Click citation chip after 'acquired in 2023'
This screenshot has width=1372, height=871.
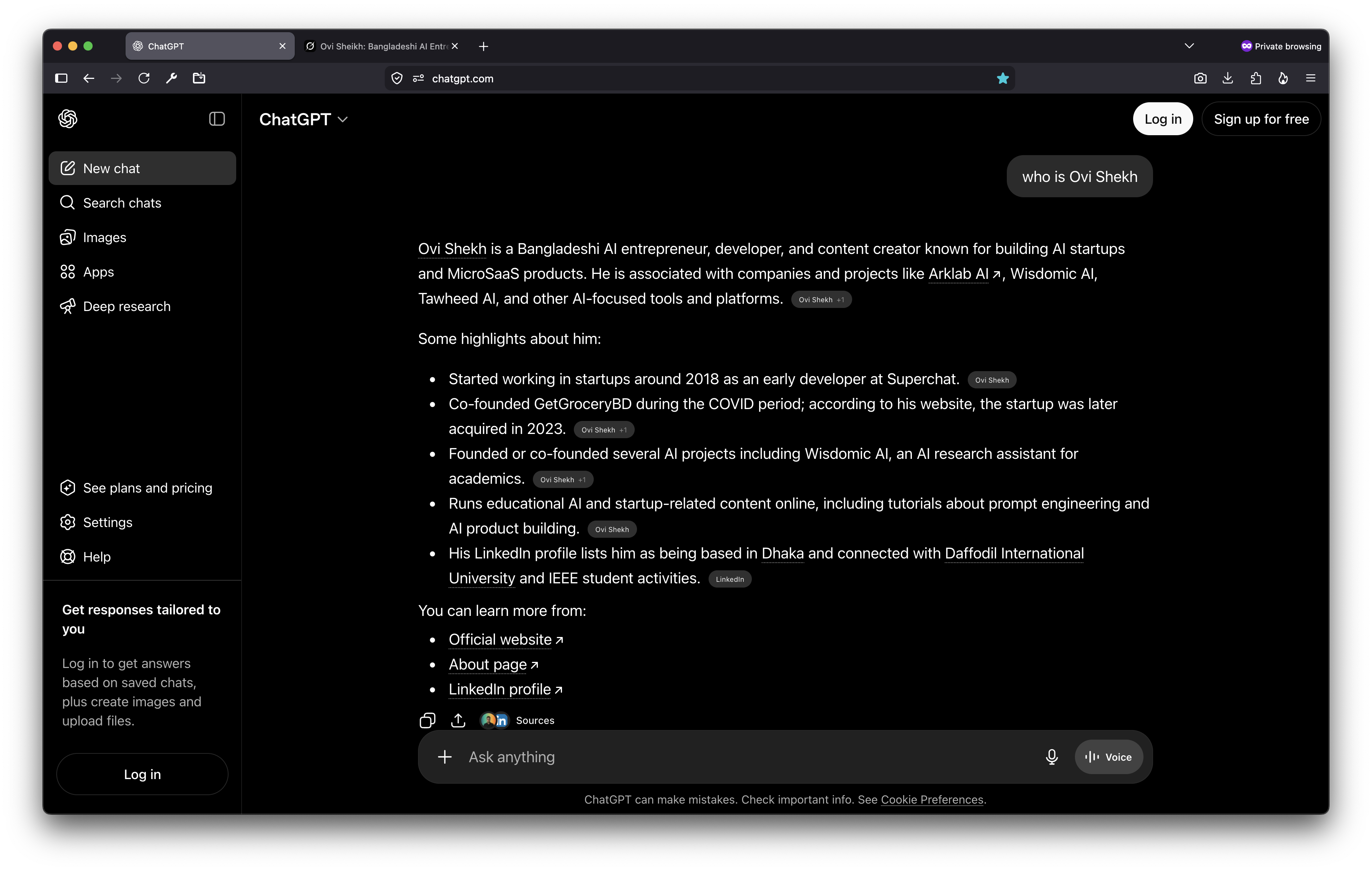tap(604, 430)
